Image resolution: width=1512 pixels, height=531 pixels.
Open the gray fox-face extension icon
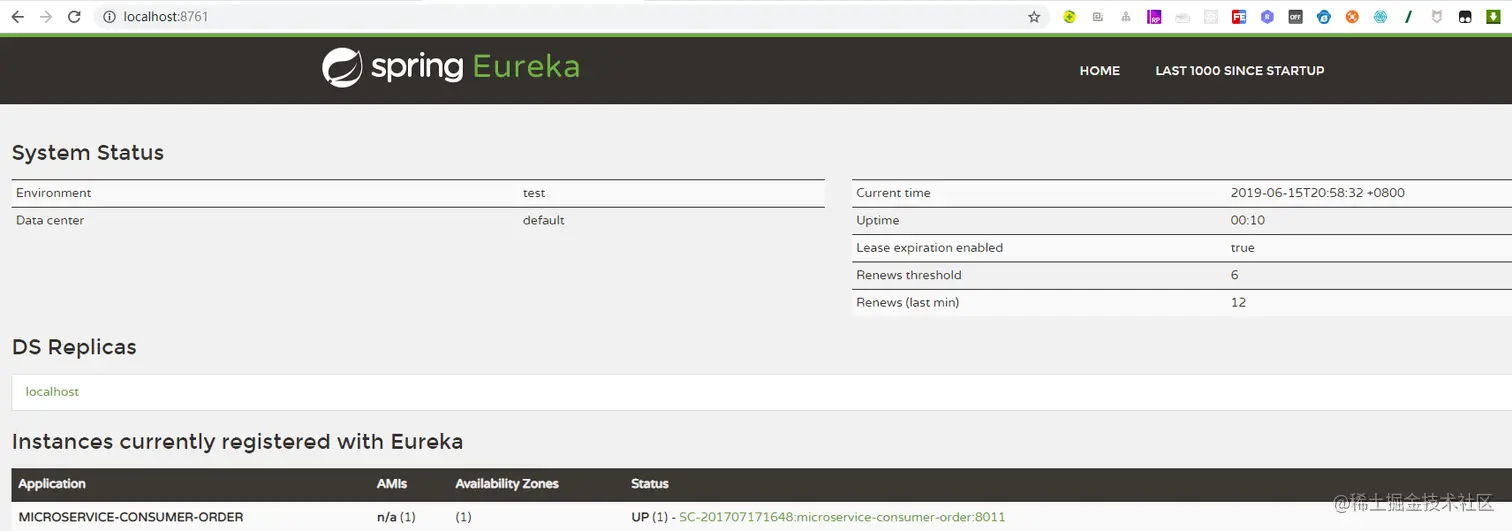1437,17
